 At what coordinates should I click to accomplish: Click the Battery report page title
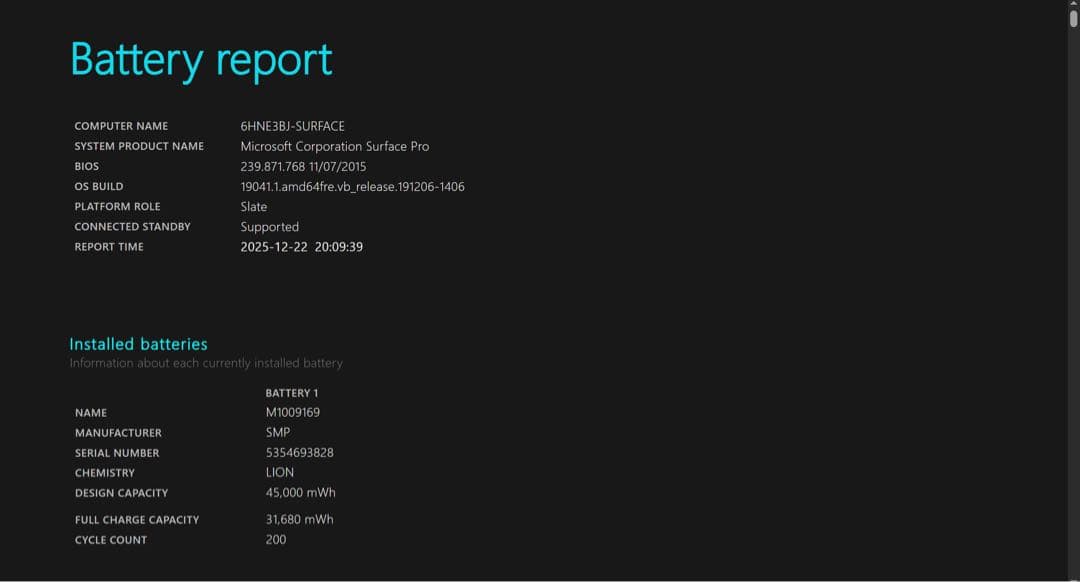point(200,59)
